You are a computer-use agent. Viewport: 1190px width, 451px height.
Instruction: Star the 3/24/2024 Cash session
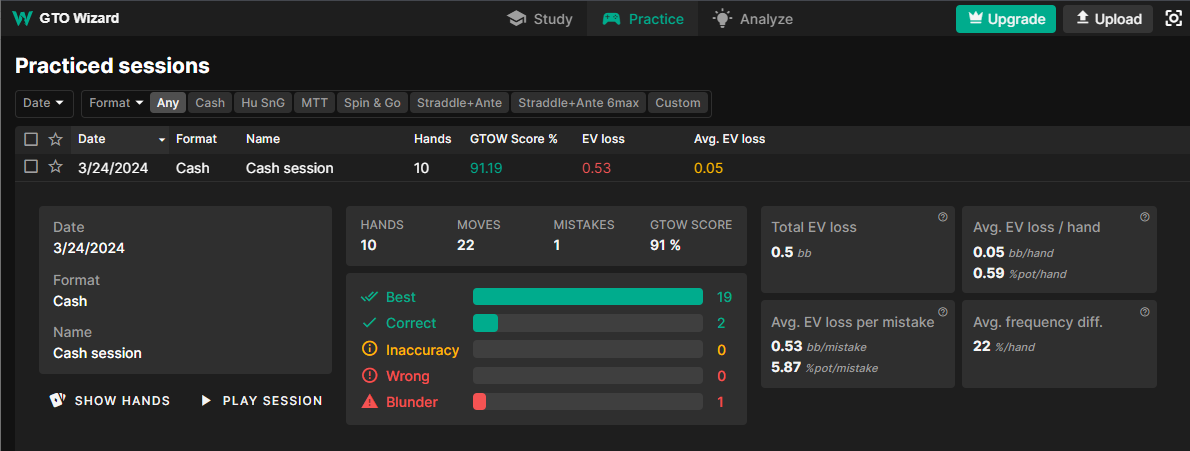click(55, 166)
